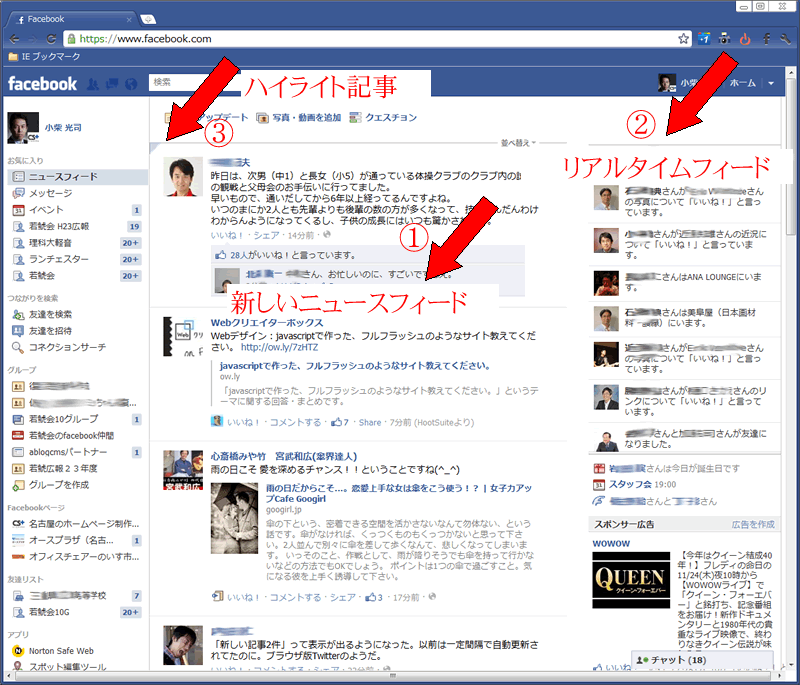This screenshot has height=685, width=800.
Task: Click 小柴 光司 profile name in sidebar
Action: (x=63, y=128)
